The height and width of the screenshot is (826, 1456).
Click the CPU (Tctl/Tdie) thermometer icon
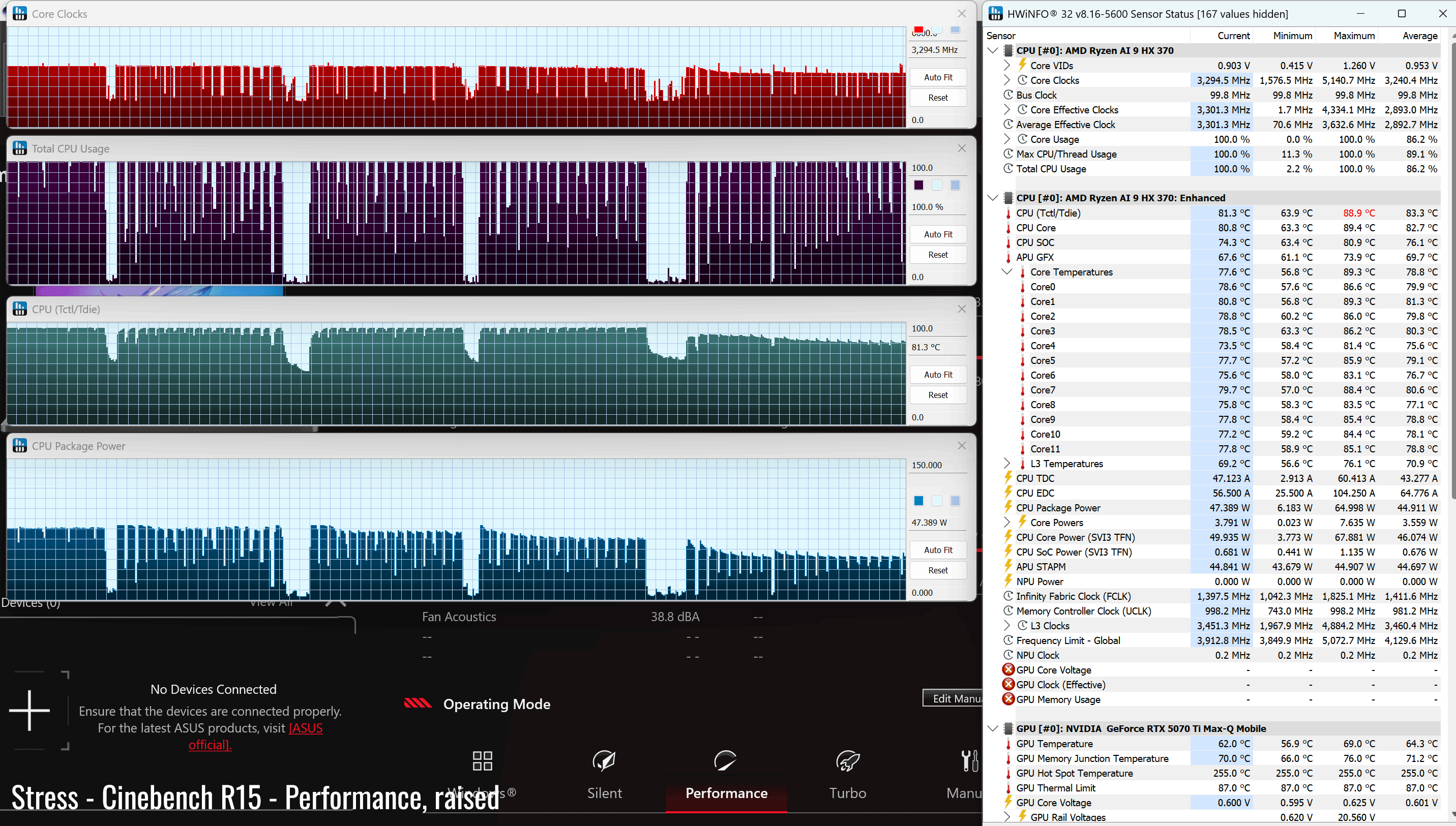tap(1008, 213)
